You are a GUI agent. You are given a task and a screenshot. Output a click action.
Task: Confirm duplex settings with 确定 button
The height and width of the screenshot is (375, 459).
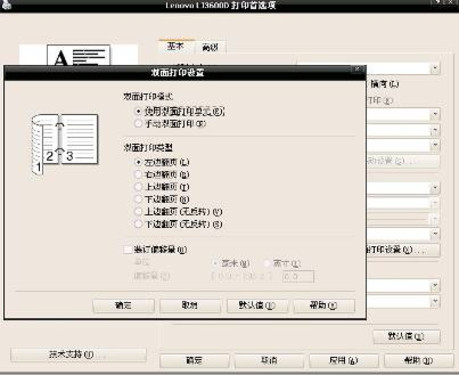[x=123, y=305]
